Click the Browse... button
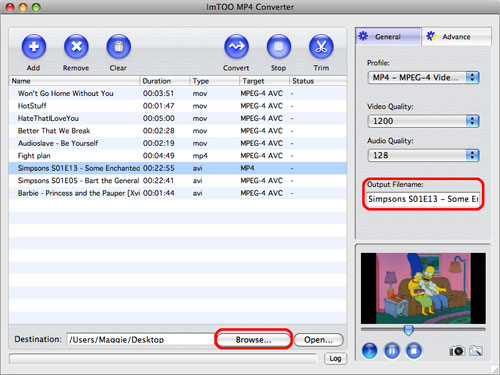 click(253, 340)
